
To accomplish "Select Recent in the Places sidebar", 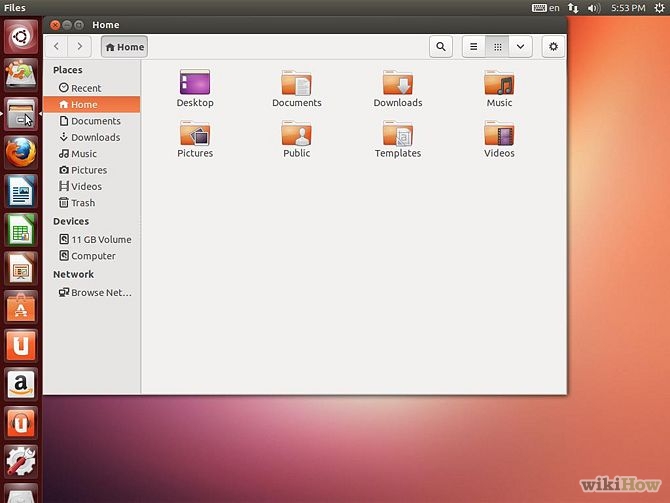I will coord(91,88).
